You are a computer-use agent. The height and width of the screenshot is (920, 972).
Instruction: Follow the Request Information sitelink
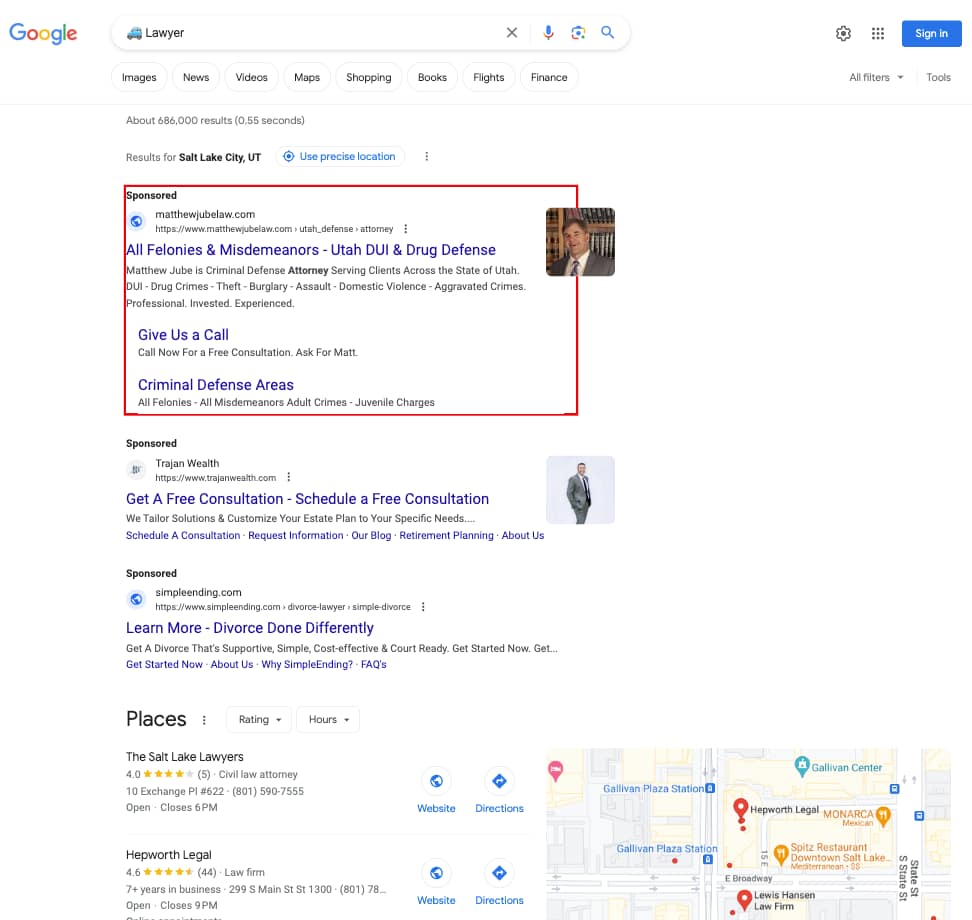tap(296, 536)
